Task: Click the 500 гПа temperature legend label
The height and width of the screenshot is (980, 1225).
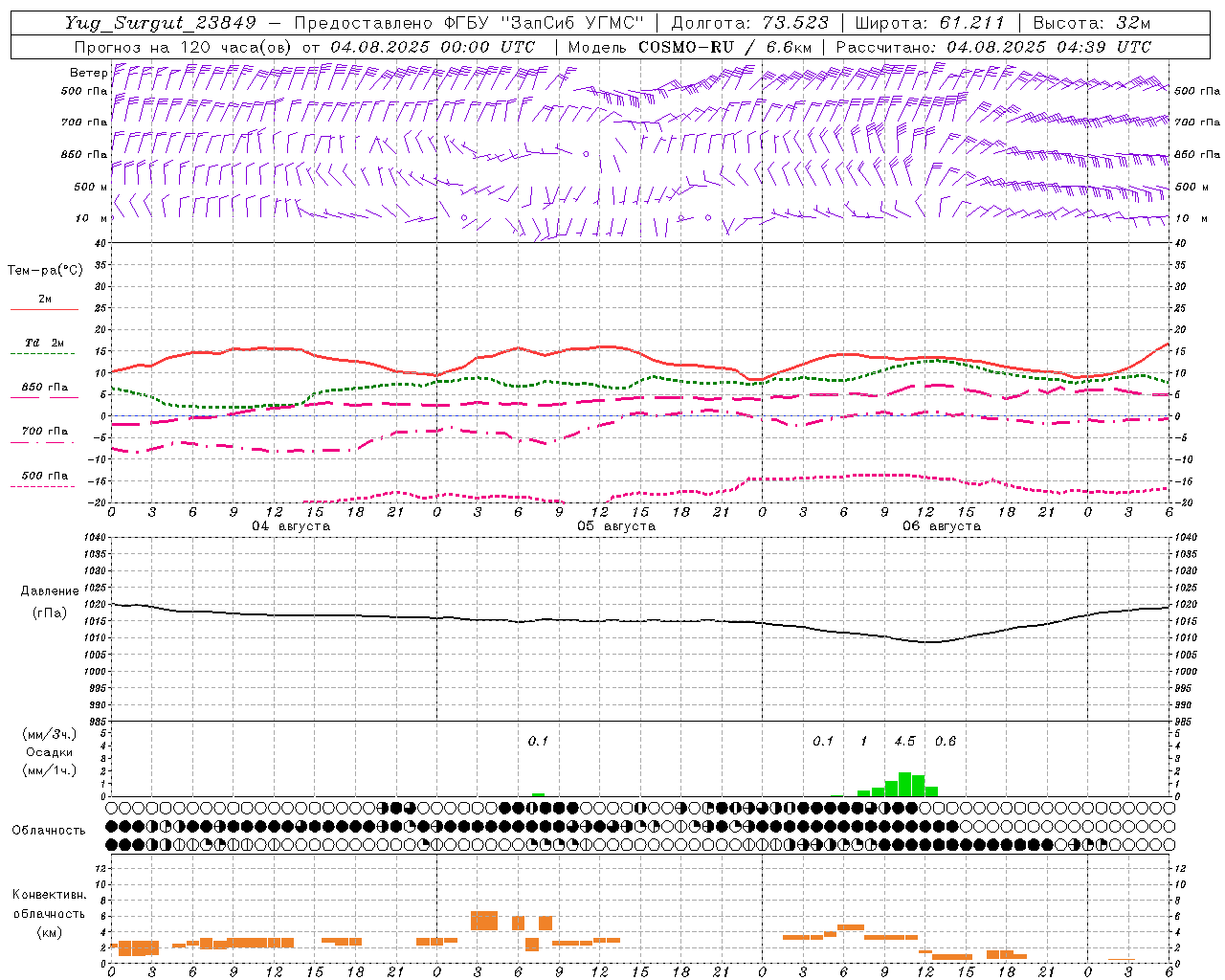Action: click(x=44, y=476)
